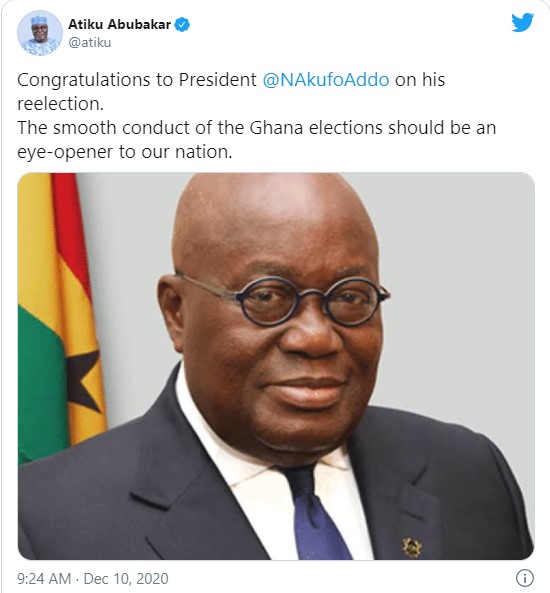Open the tweet info icon

[x=525, y=578]
